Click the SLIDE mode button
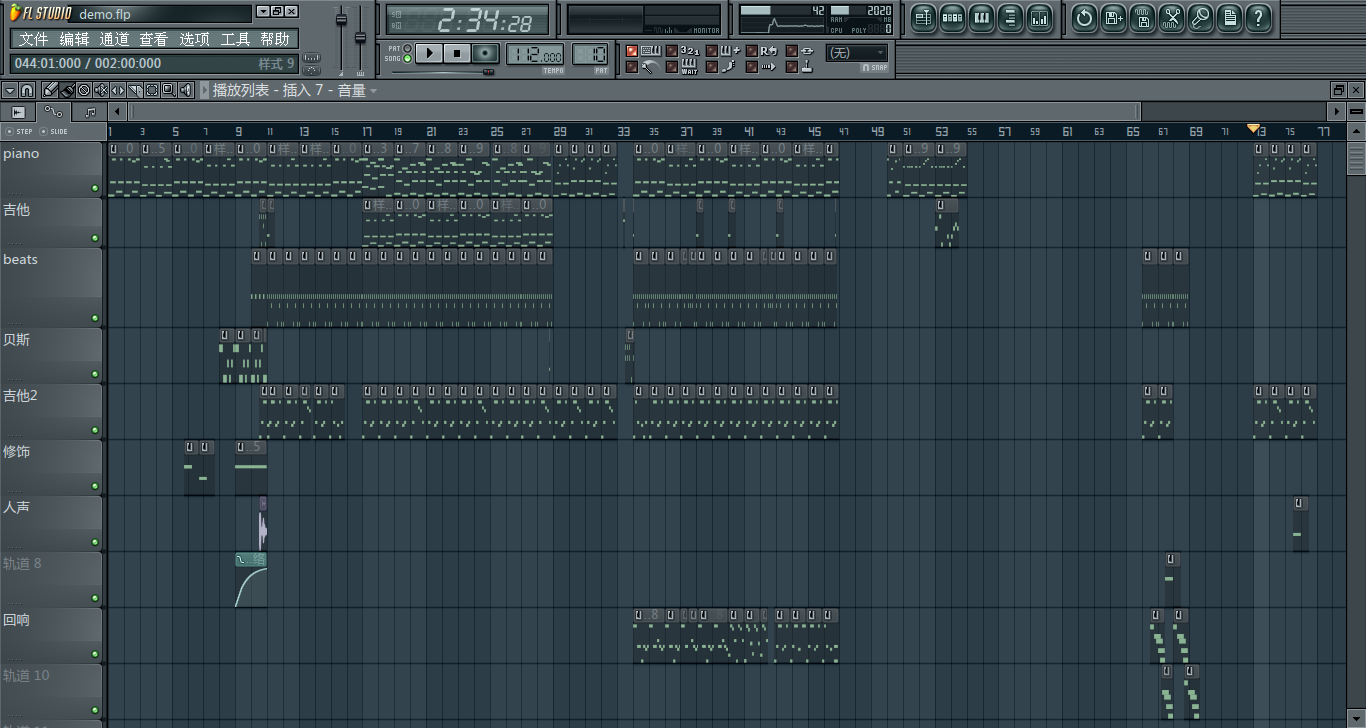Image resolution: width=1366 pixels, height=728 pixels. point(54,131)
